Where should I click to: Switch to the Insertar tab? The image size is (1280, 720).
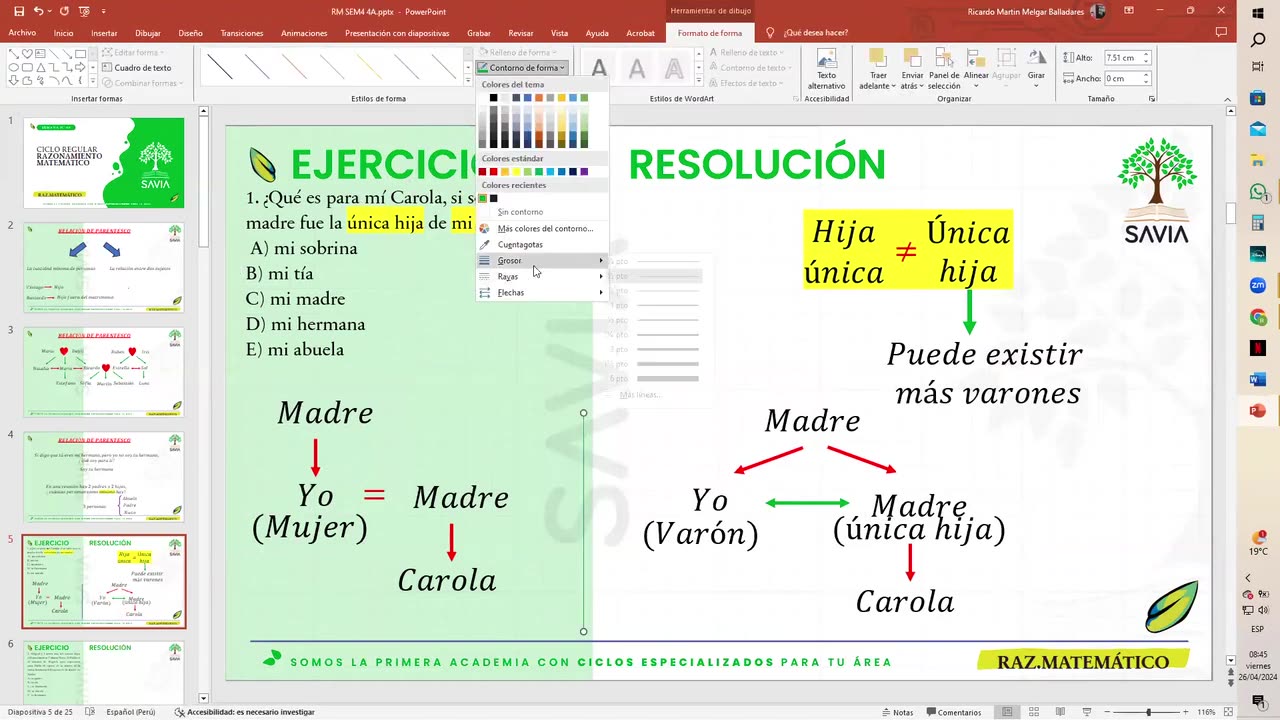[104, 33]
